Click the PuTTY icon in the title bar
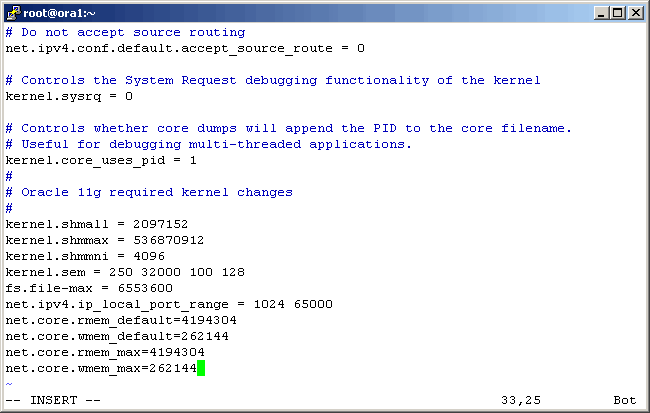650x413 pixels. 13,12
